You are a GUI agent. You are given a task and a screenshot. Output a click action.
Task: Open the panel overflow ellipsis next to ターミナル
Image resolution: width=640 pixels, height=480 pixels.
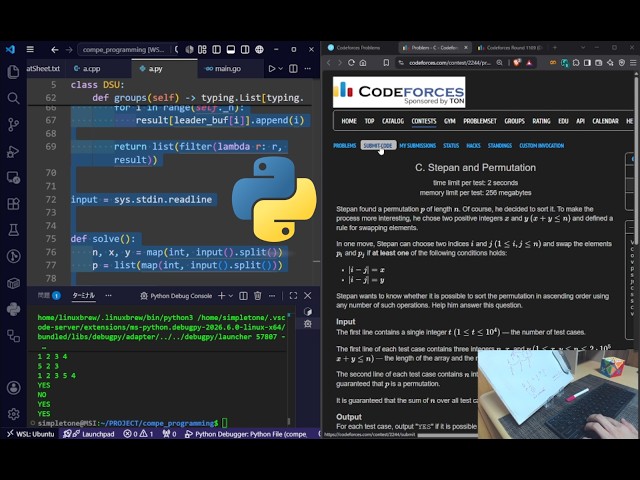tap(108, 296)
